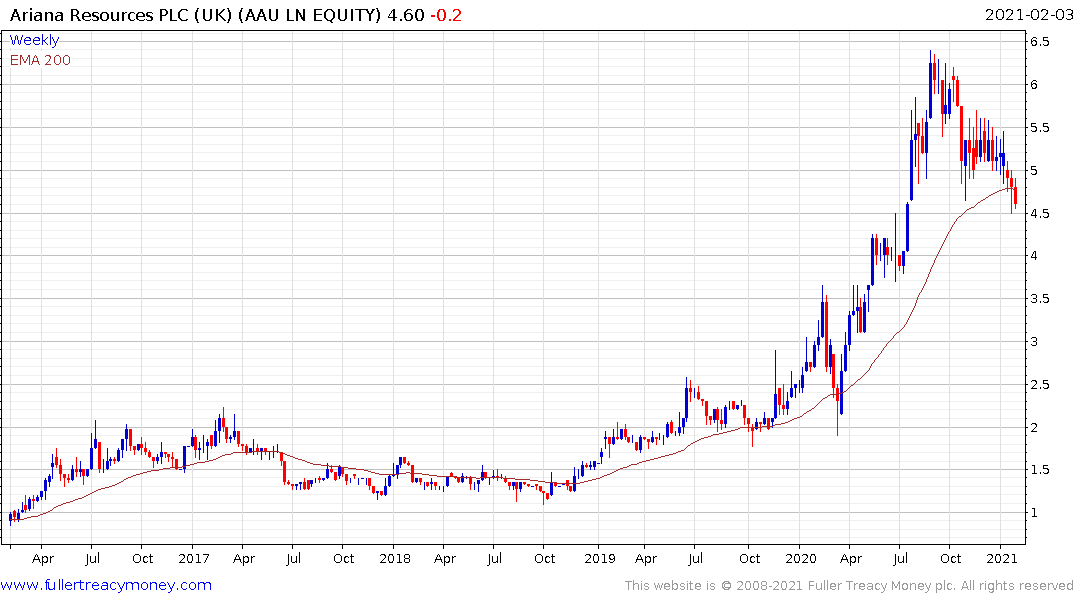Open the www.fullertreacymoney.com link
The image size is (1075, 600).
(106, 585)
